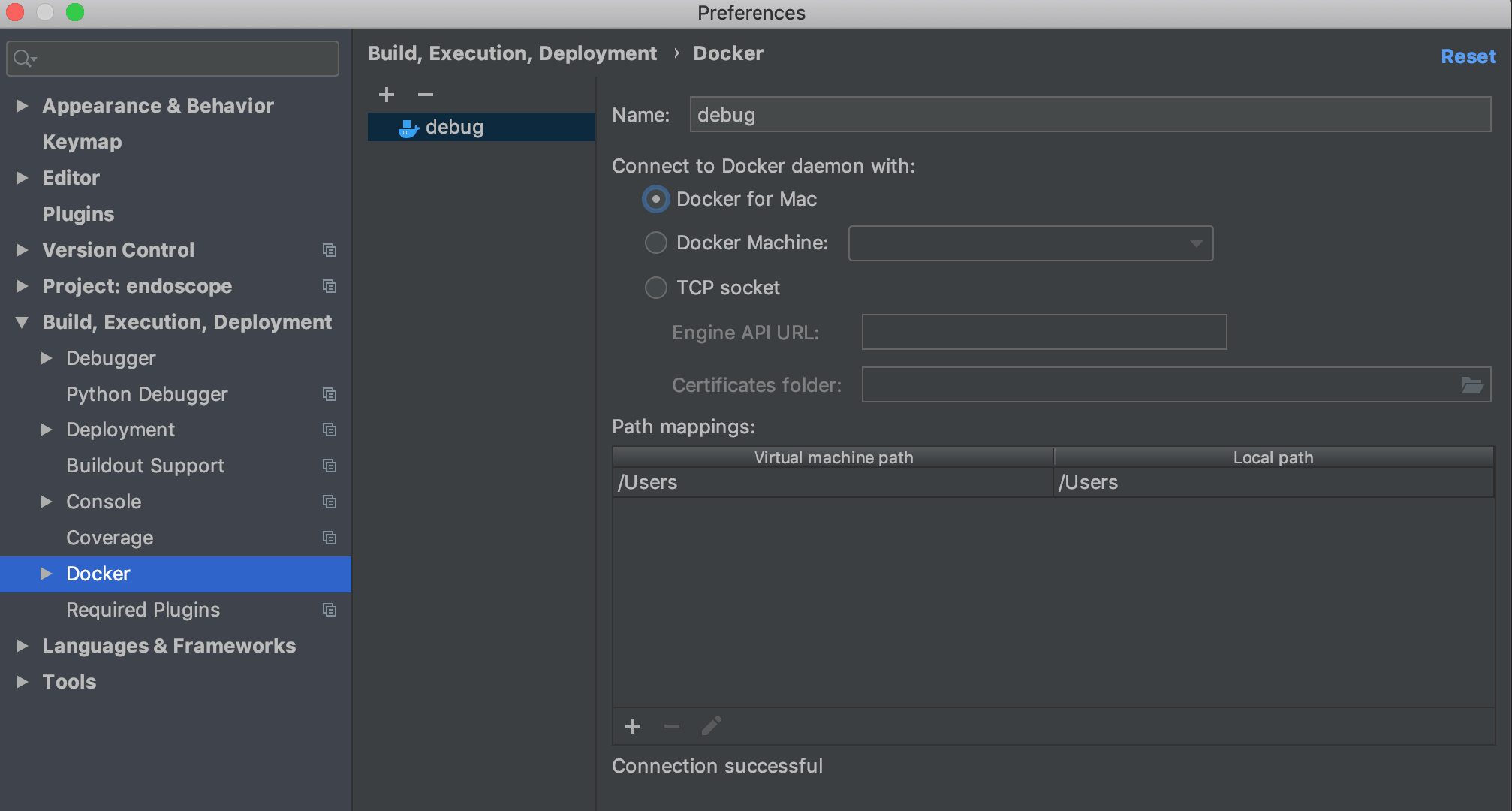Image resolution: width=1512 pixels, height=811 pixels.
Task: Open the Plugins settings page
Action: tap(78, 214)
